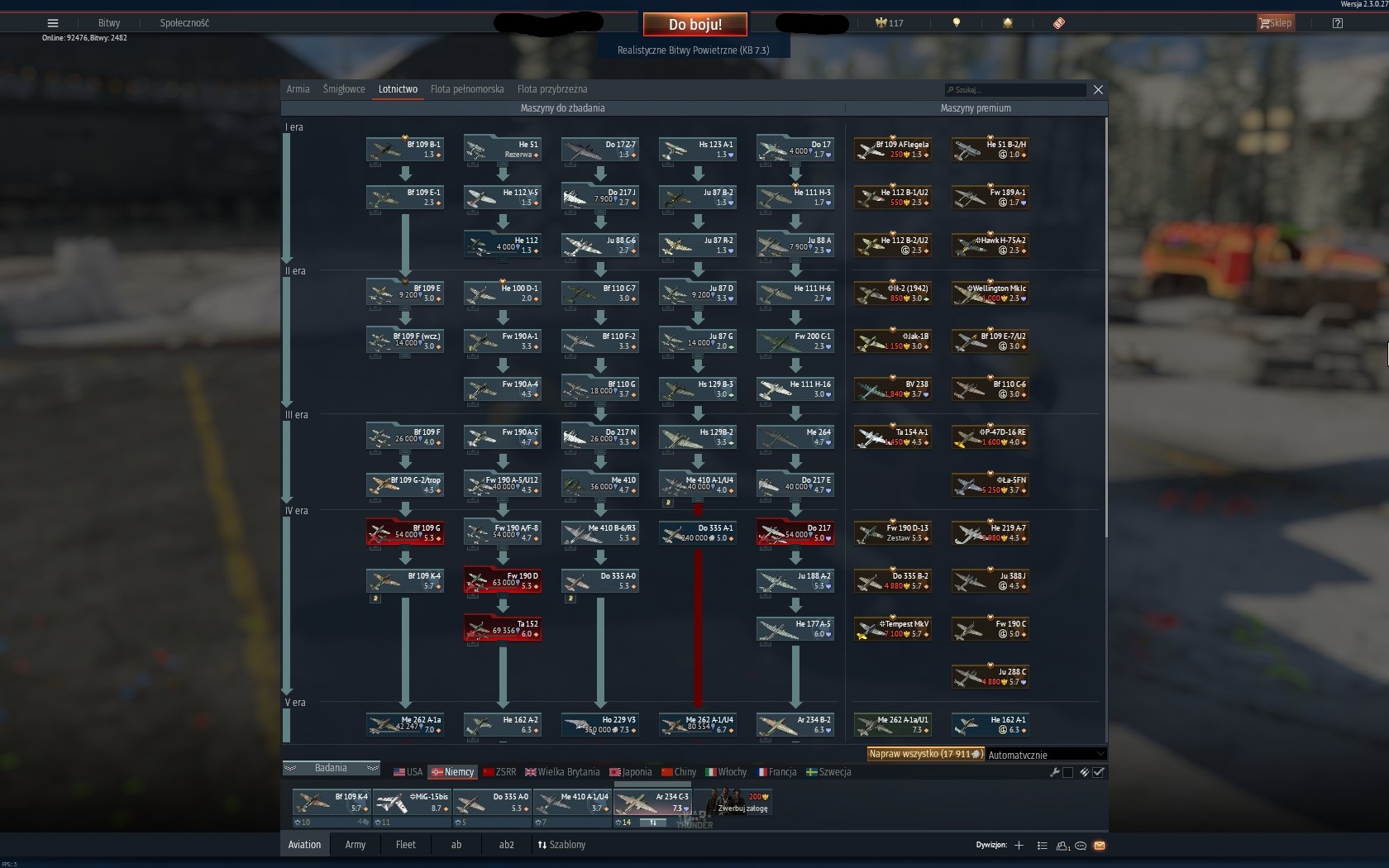Select premium BV 238 flying boat
Screen dimensions: 1389x868
893,389
